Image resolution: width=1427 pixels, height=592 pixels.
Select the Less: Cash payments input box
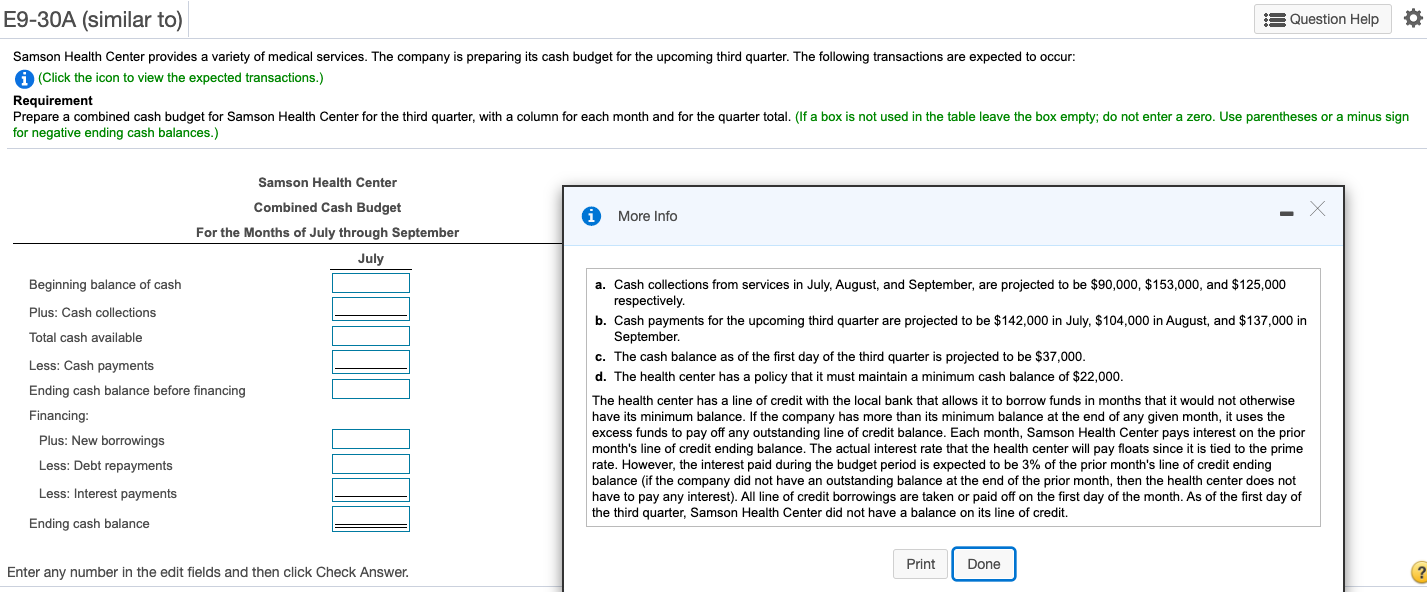(371, 361)
